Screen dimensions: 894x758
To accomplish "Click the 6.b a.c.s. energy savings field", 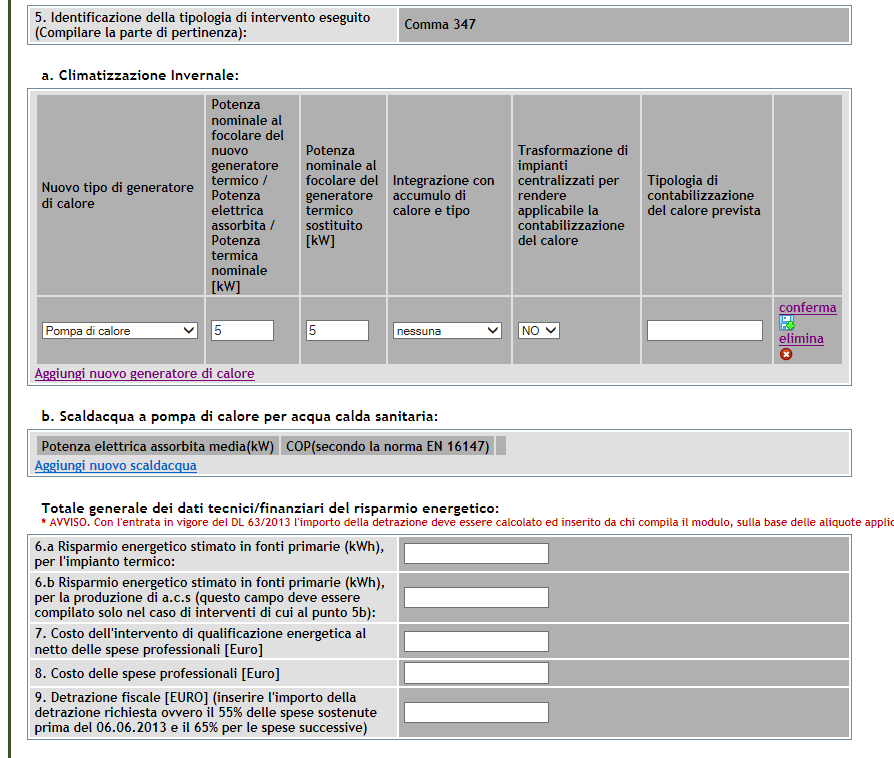I will coord(476,598).
